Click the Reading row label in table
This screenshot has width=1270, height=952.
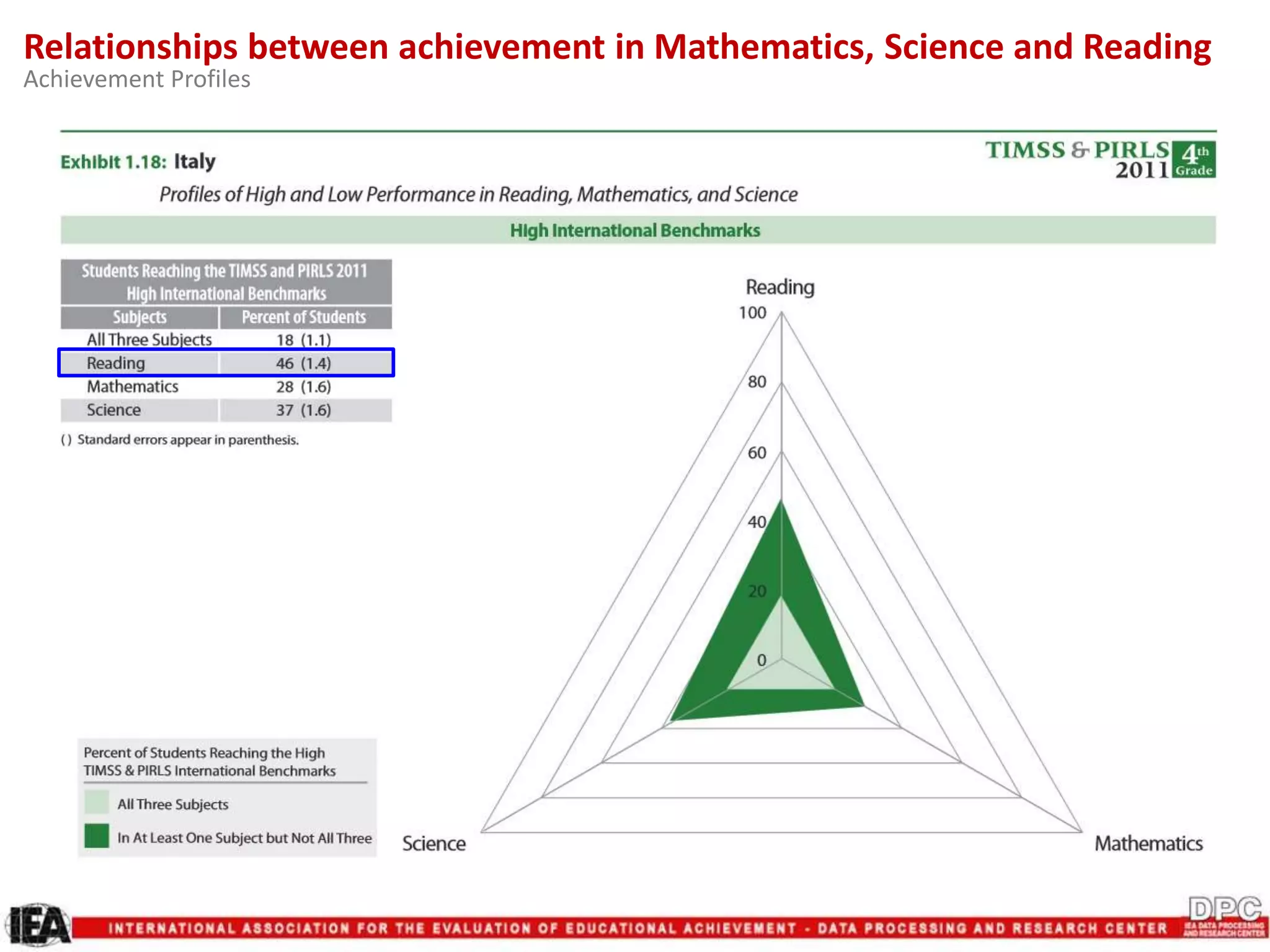tap(116, 363)
